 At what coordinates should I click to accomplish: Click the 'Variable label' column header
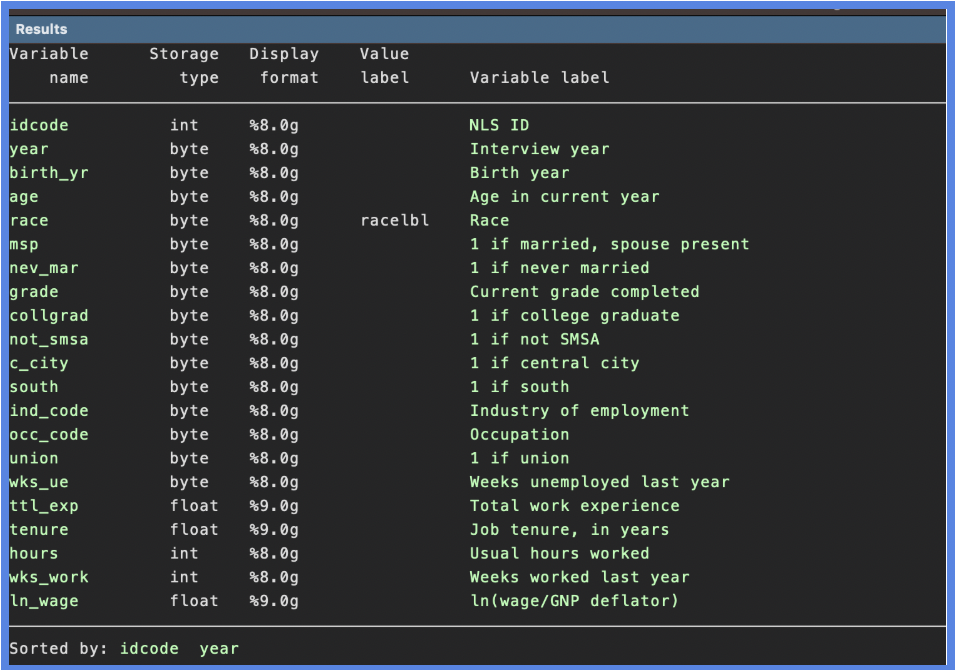click(539, 78)
